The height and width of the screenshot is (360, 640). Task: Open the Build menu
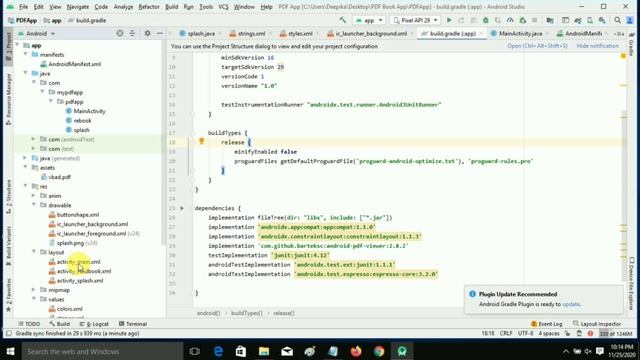click(171, 7)
